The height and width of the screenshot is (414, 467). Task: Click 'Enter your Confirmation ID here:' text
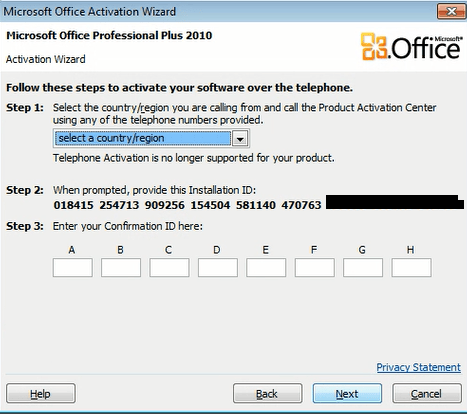pyautogui.click(x=128, y=226)
